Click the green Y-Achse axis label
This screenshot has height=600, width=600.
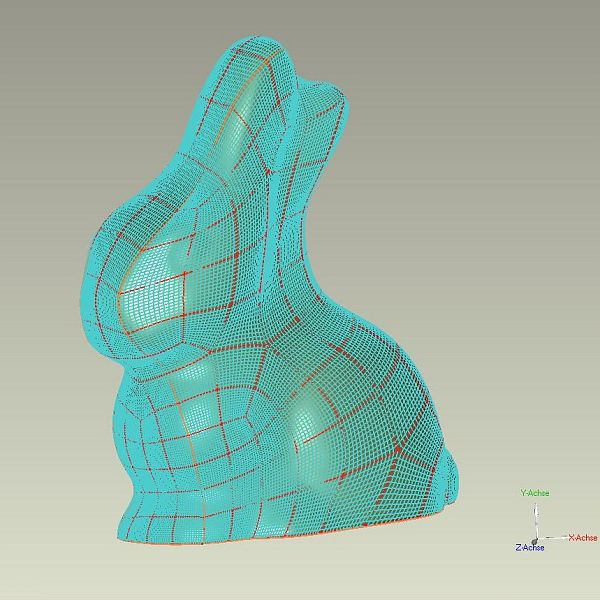534,493
